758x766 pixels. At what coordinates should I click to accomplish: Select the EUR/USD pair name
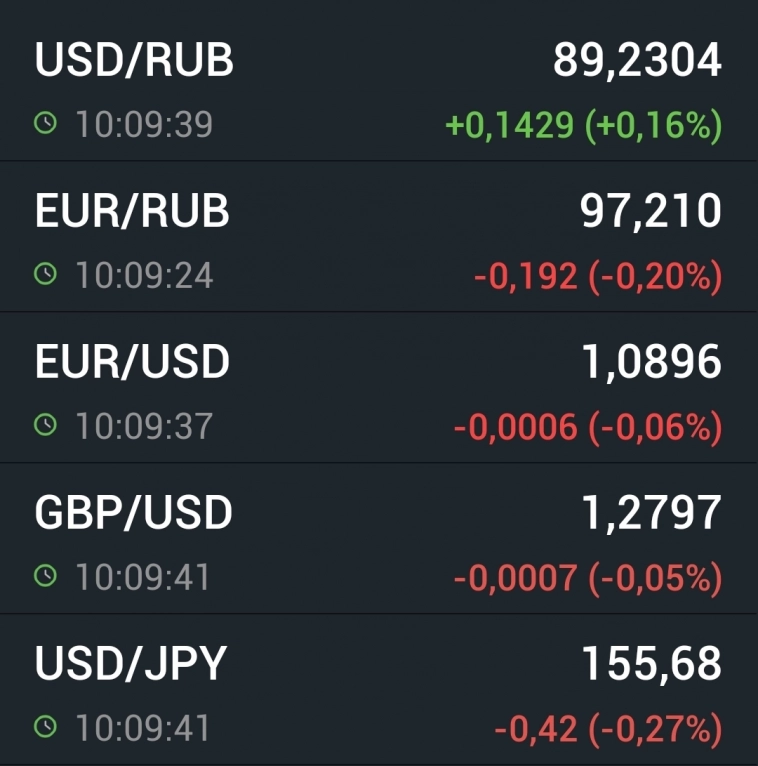tap(132, 362)
